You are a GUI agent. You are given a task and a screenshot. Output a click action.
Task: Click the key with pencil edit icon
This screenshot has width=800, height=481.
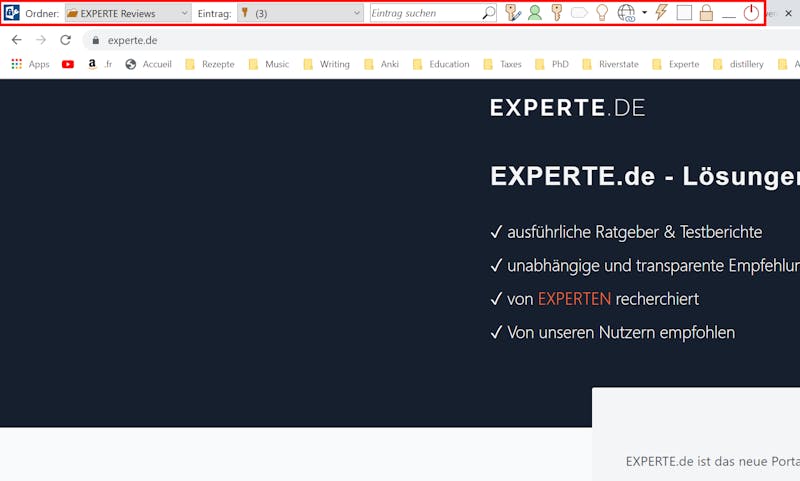tap(513, 13)
